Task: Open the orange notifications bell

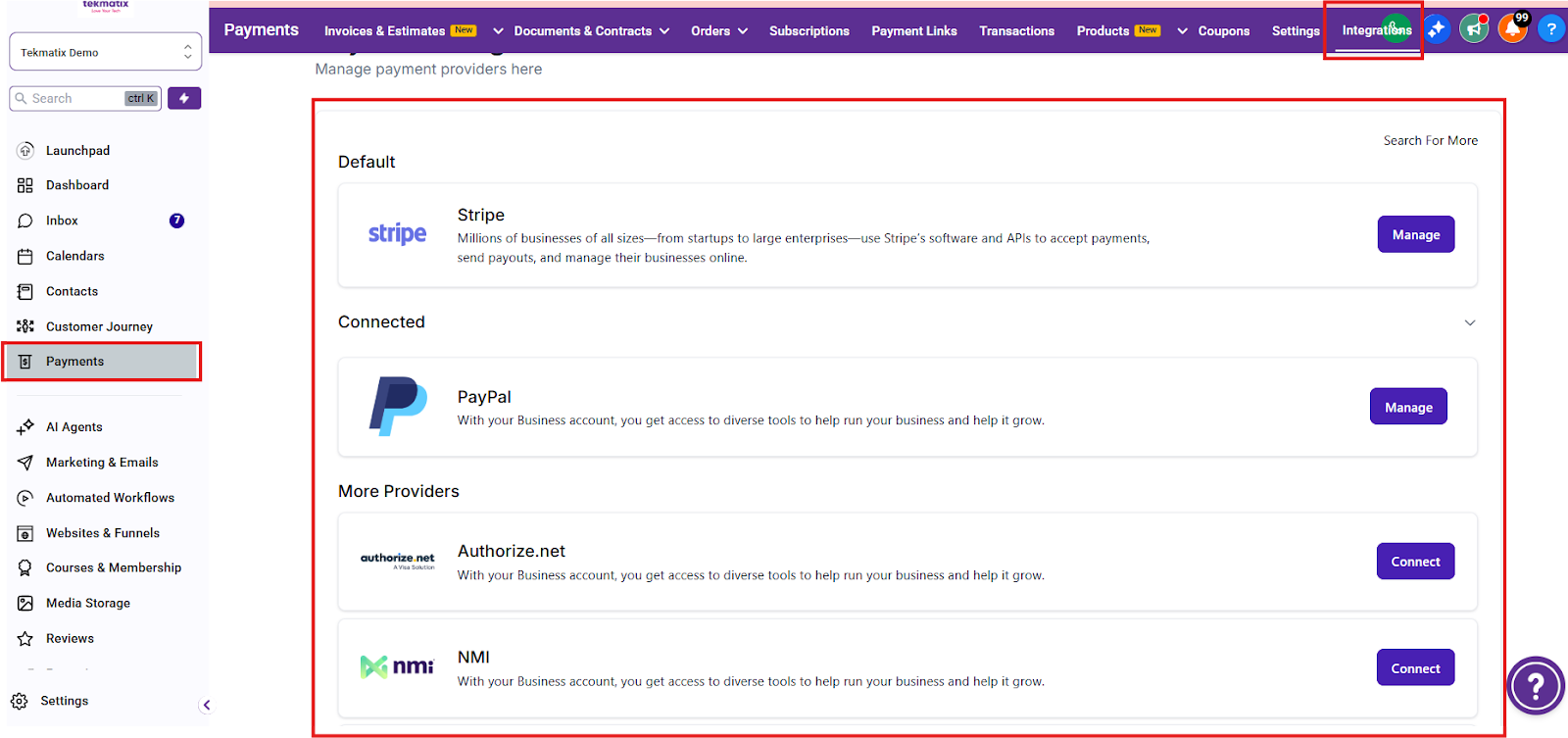Action: [1512, 29]
